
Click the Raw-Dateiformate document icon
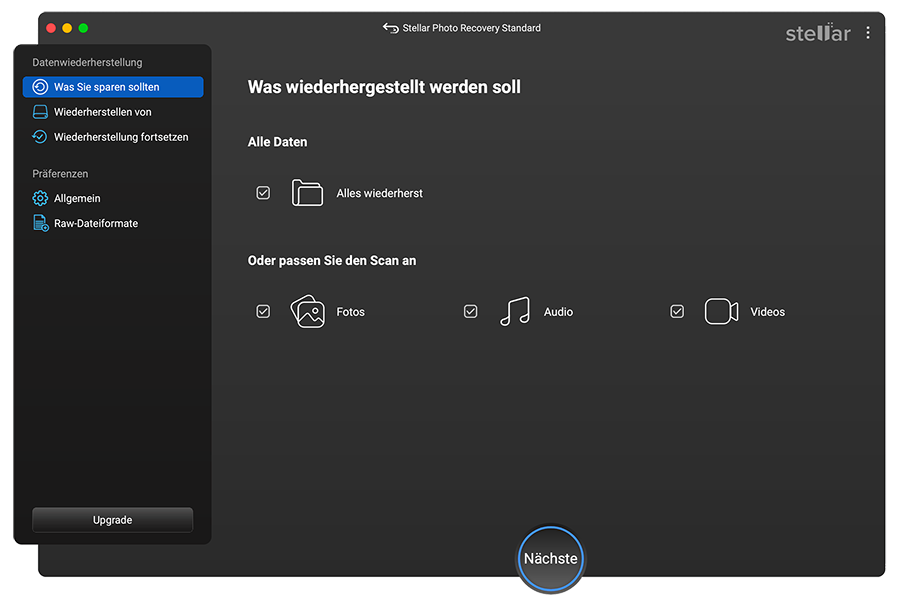click(x=41, y=222)
